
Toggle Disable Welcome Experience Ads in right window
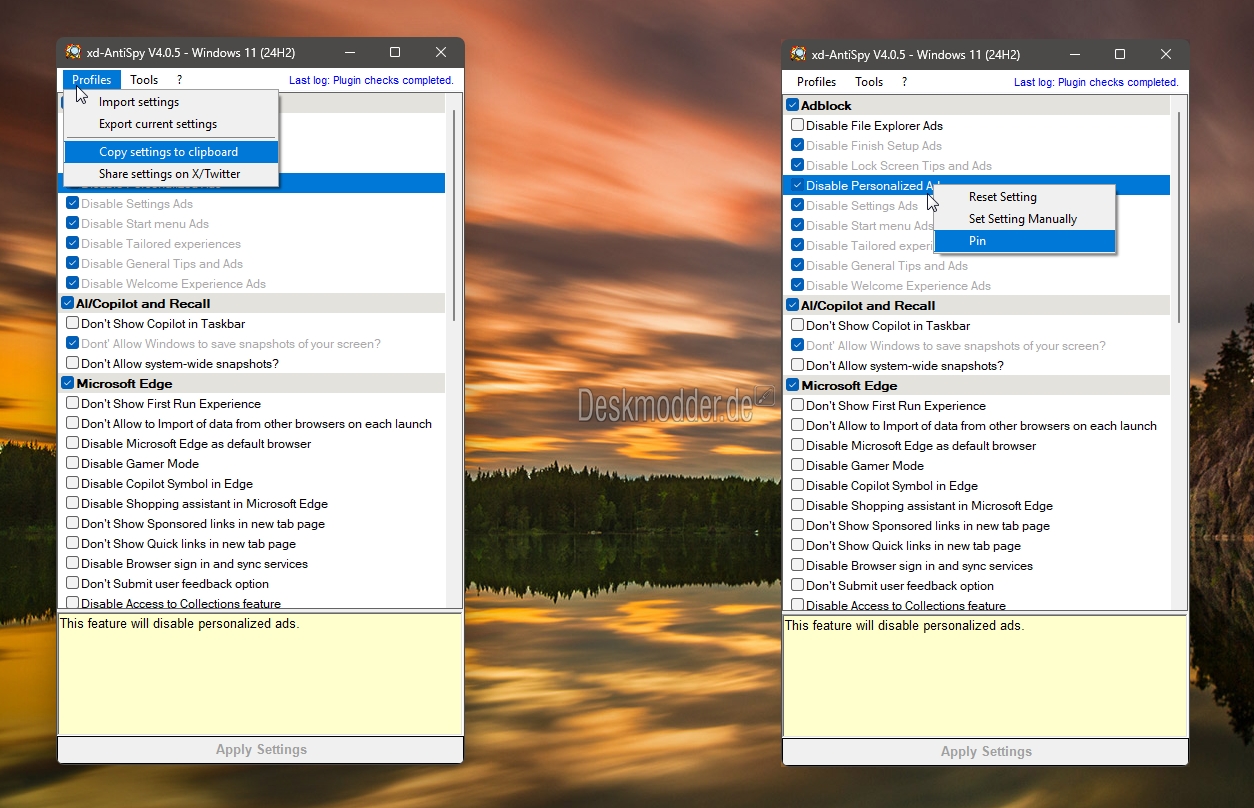coord(797,286)
